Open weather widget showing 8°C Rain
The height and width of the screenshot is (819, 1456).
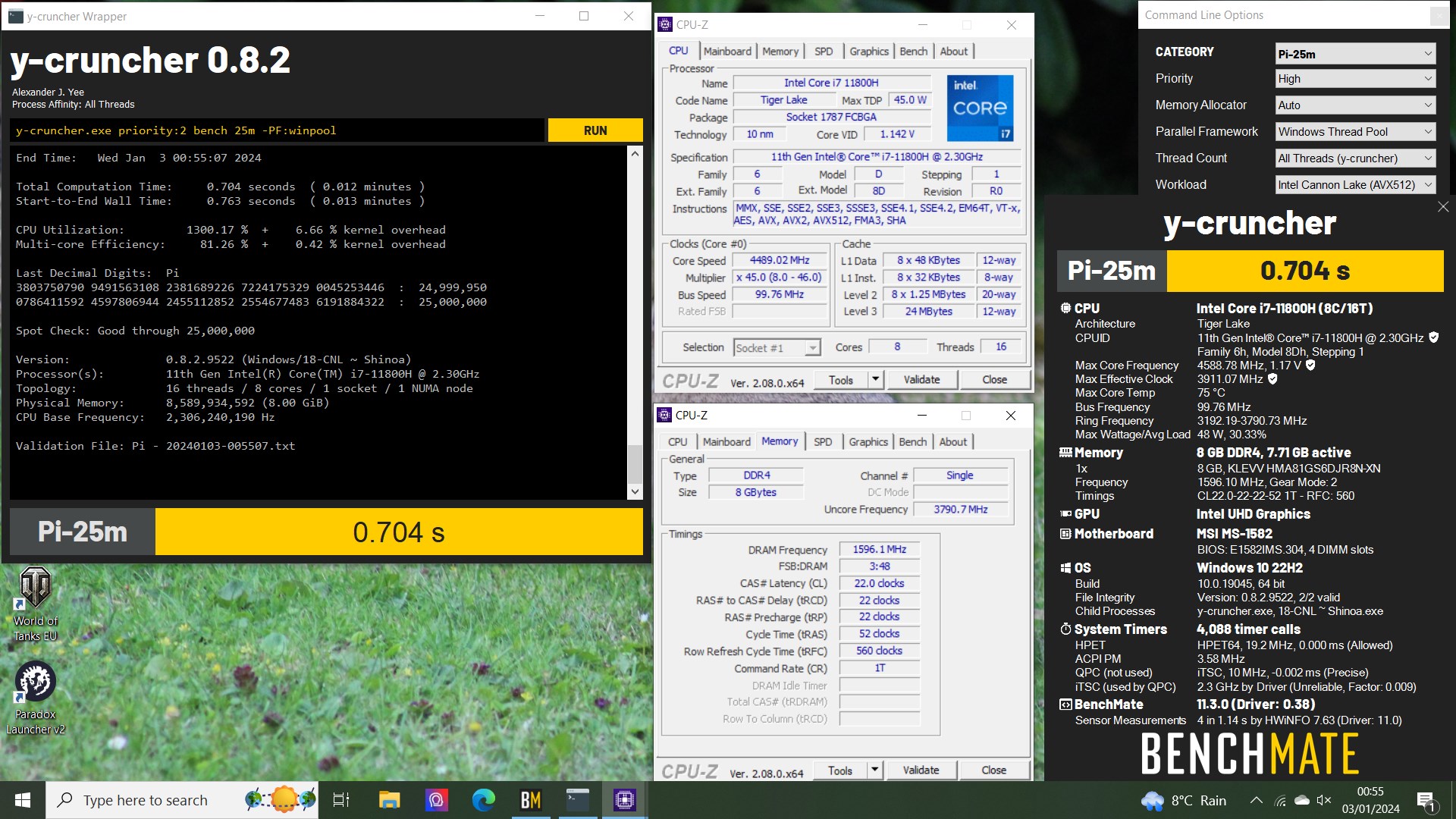pos(1184,800)
